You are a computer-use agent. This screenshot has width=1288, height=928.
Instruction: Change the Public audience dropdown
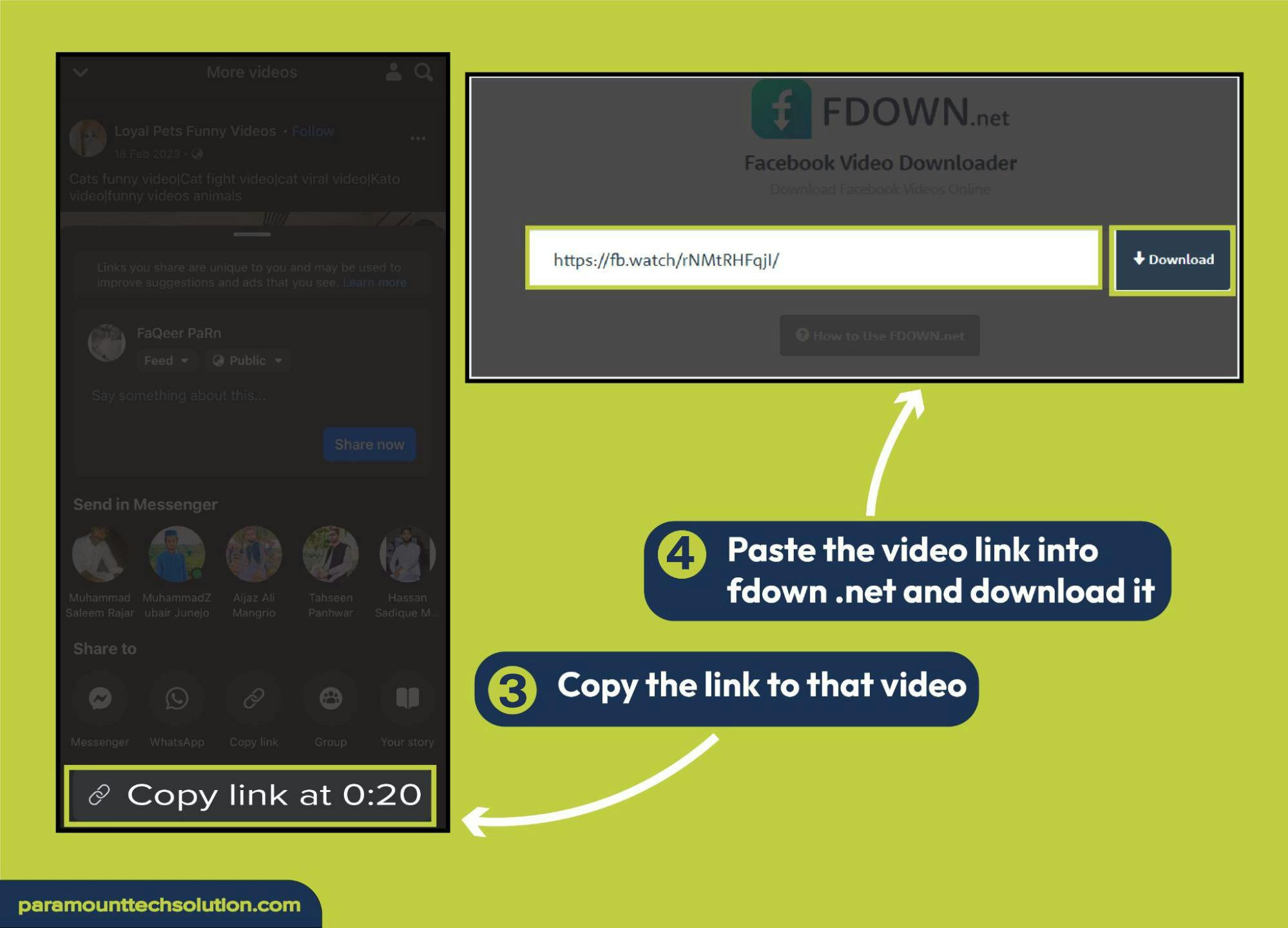[x=248, y=360]
